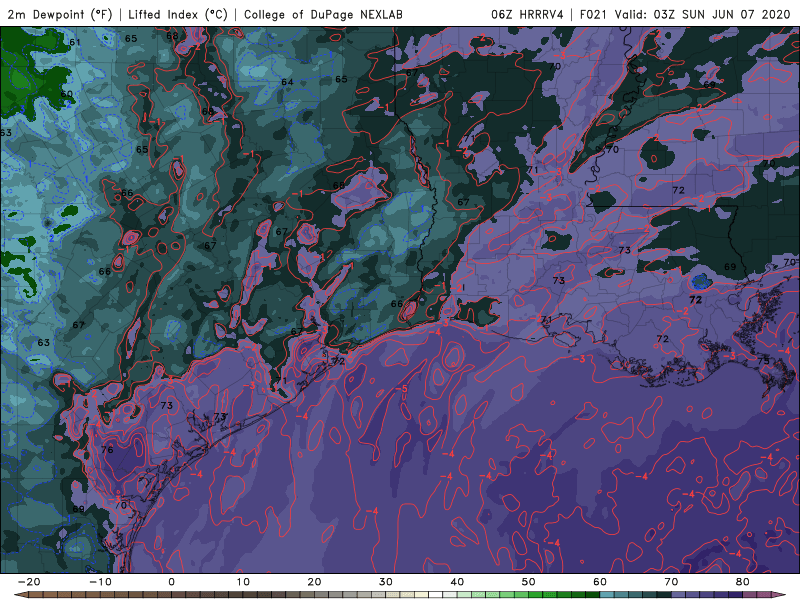This screenshot has width=800, height=600.
Task: Click the white swatch in the color bar
Action: click(x=435, y=595)
